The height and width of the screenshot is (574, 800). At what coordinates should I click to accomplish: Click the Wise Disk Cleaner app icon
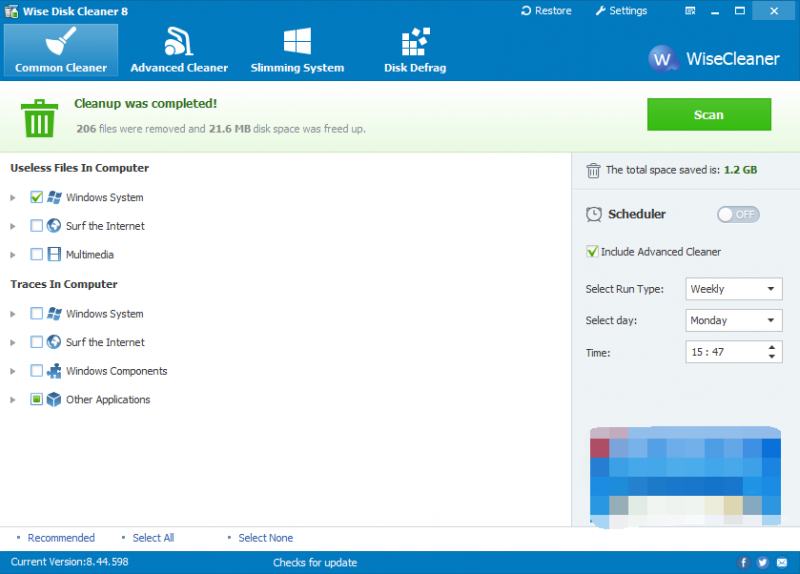click(11, 11)
